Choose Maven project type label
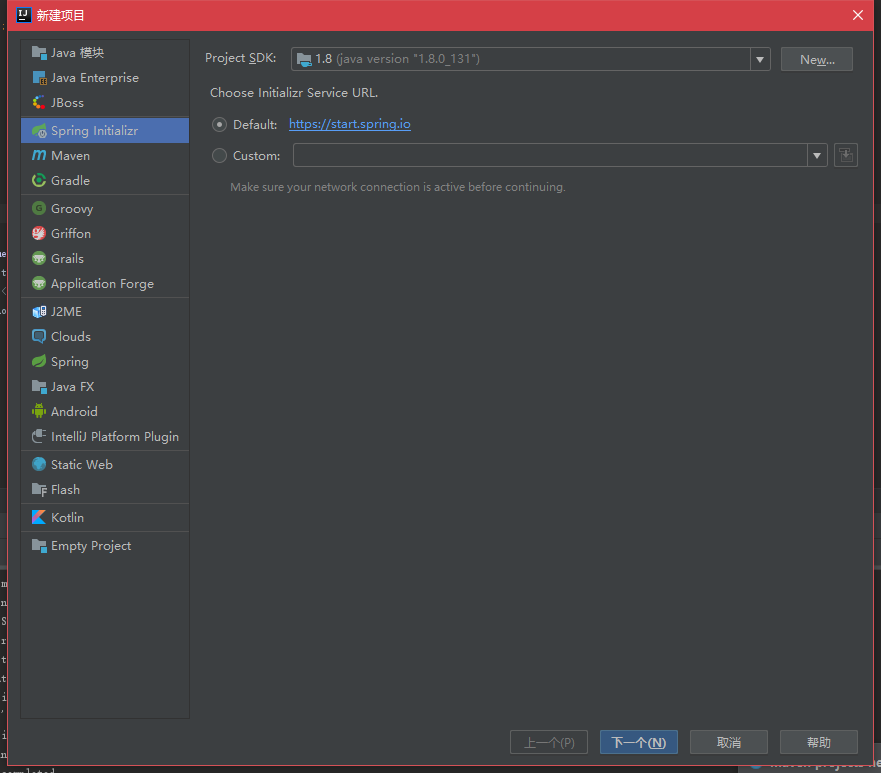This screenshot has height=773, width=881. (70, 156)
